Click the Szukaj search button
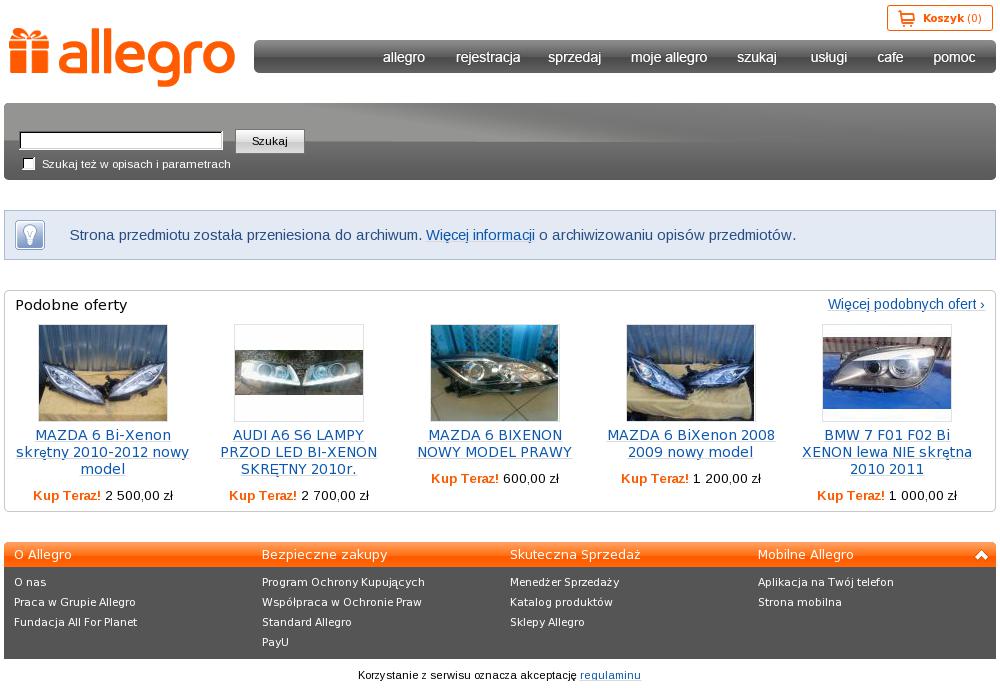 tap(270, 141)
